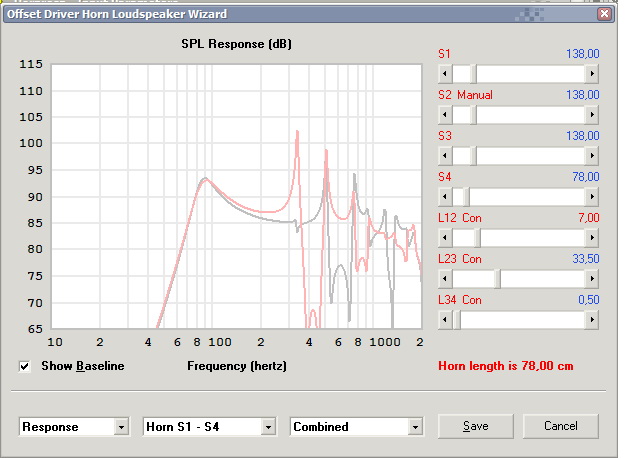Click the S4 value 78,00
The height and width of the screenshot is (458, 640).
(x=586, y=177)
